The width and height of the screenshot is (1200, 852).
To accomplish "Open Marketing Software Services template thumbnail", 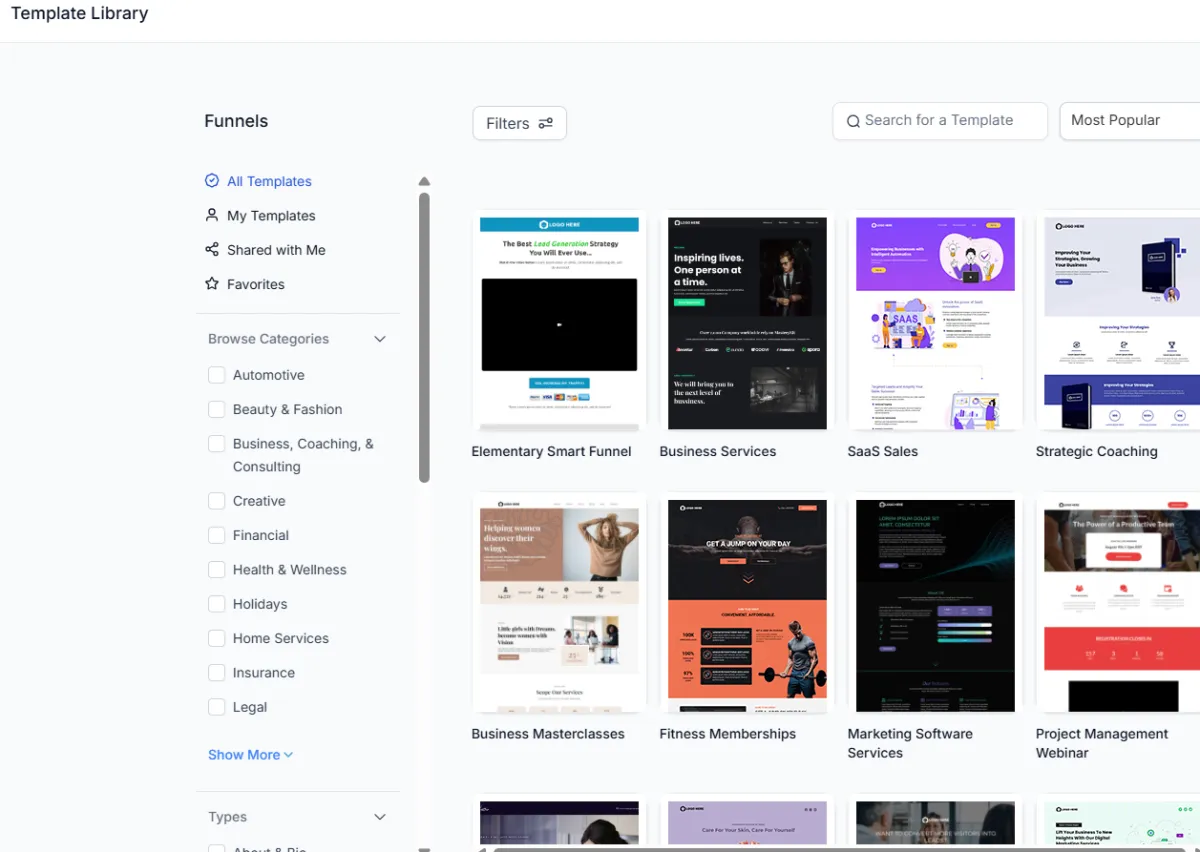I will (935, 606).
